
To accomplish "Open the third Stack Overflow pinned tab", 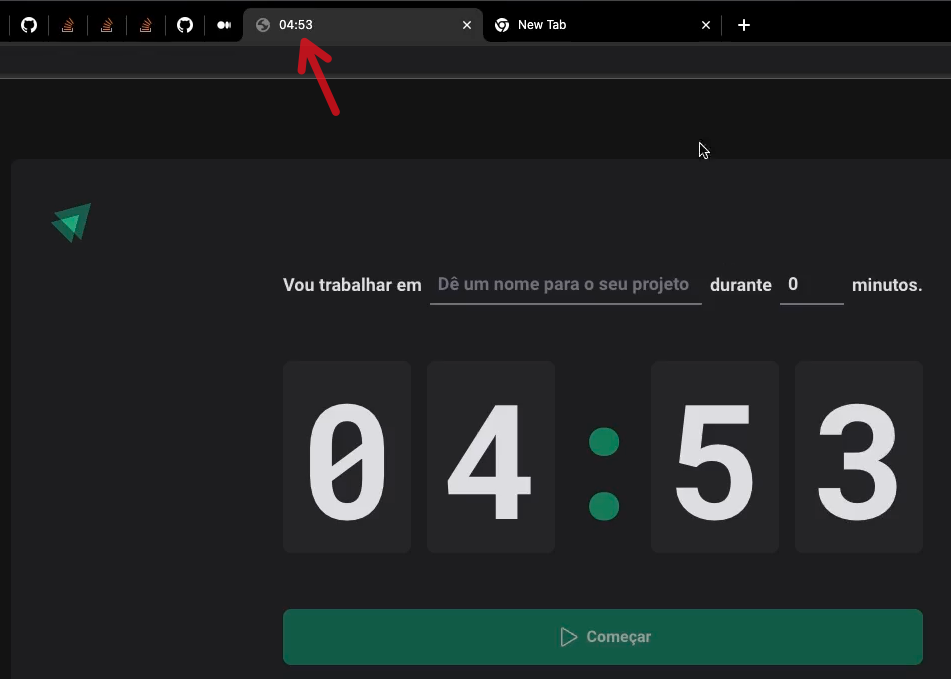I will click(x=146, y=25).
